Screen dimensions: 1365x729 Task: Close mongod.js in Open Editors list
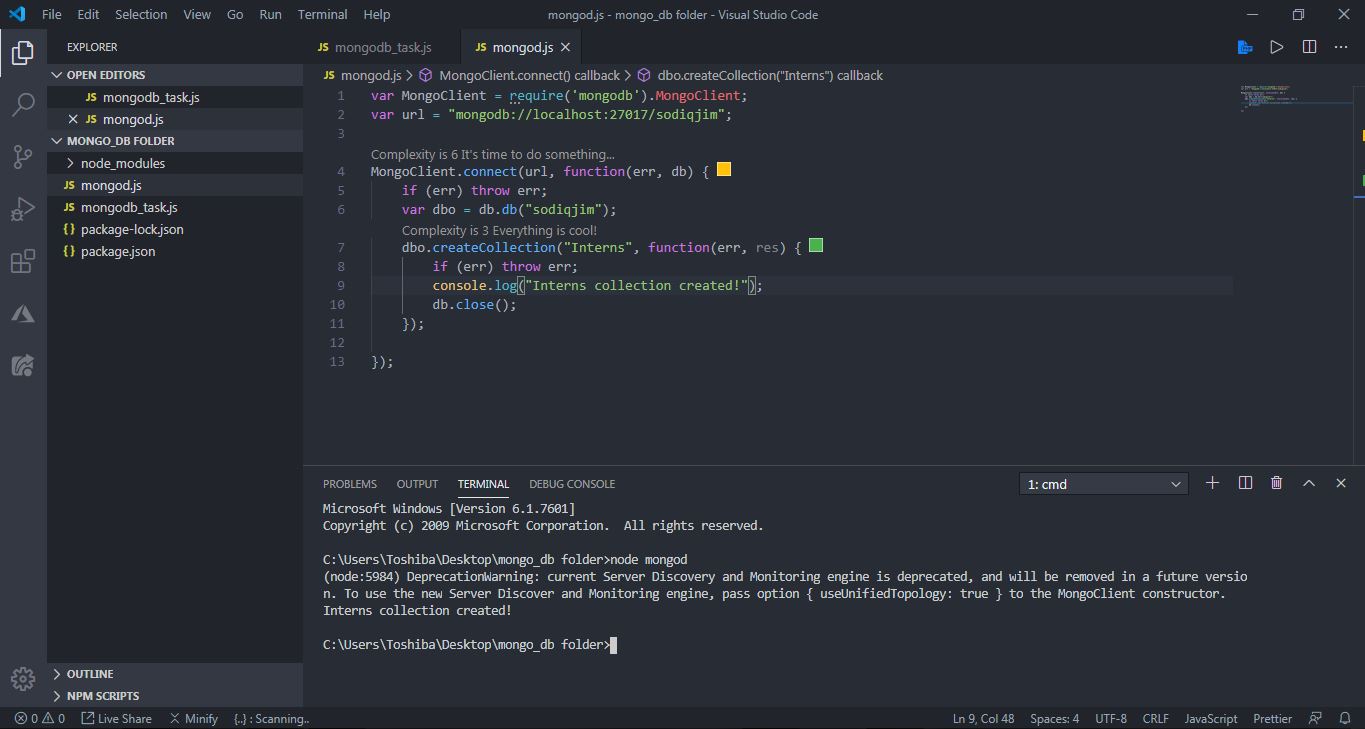tap(72, 119)
